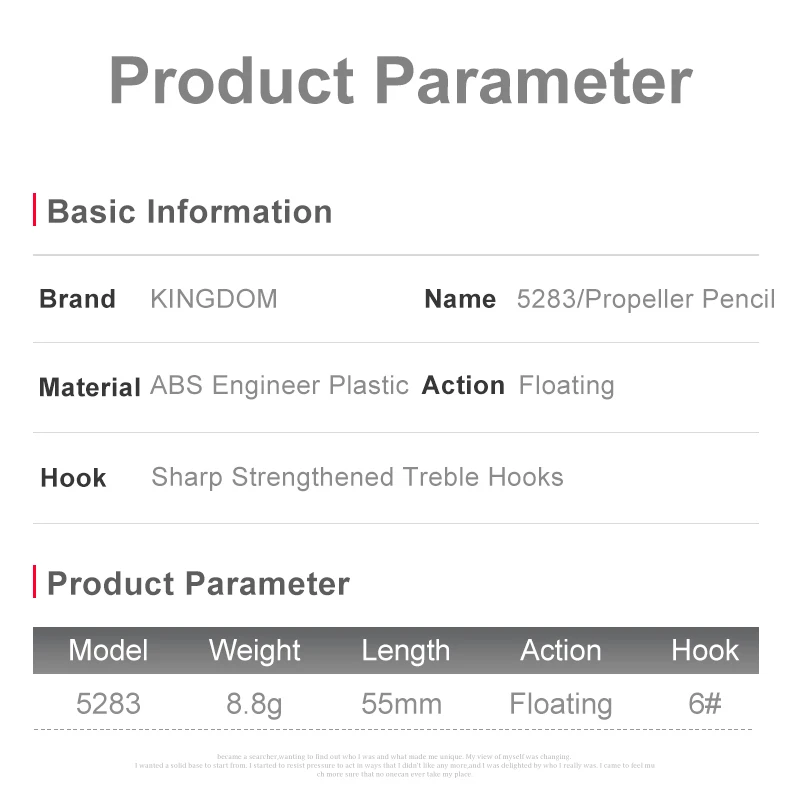800x800 pixels.
Task: Select the KINGDOM brand value
Action: coord(214,299)
